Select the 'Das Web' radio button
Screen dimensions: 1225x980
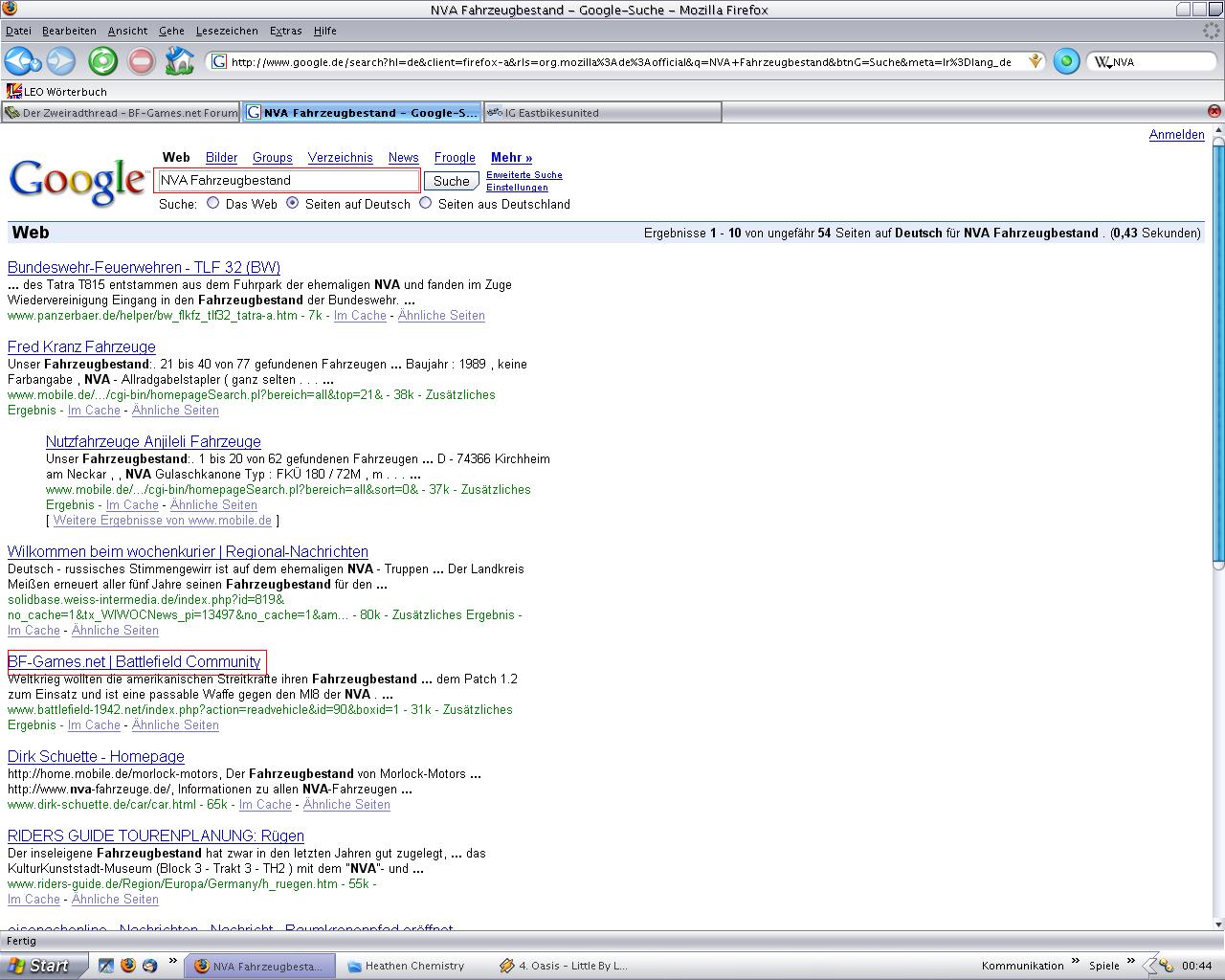coord(213,203)
